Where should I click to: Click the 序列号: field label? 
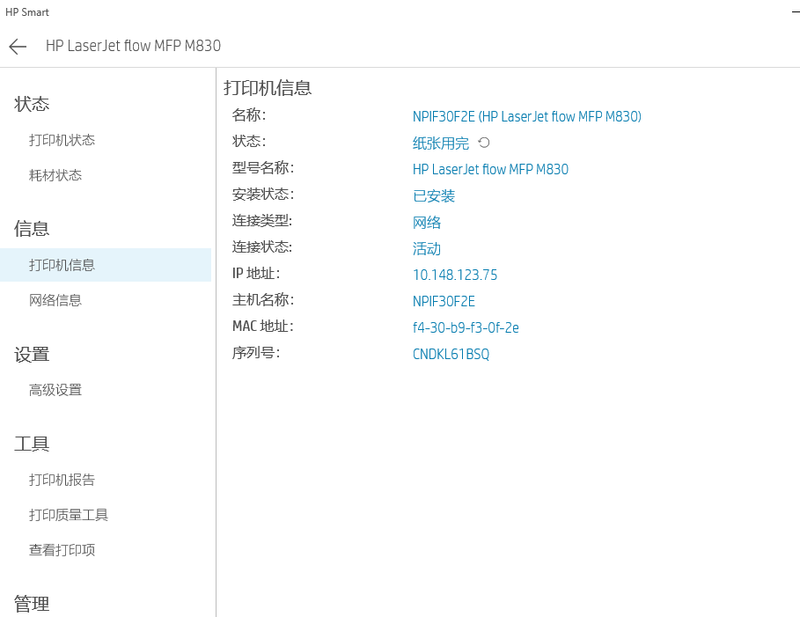256,353
